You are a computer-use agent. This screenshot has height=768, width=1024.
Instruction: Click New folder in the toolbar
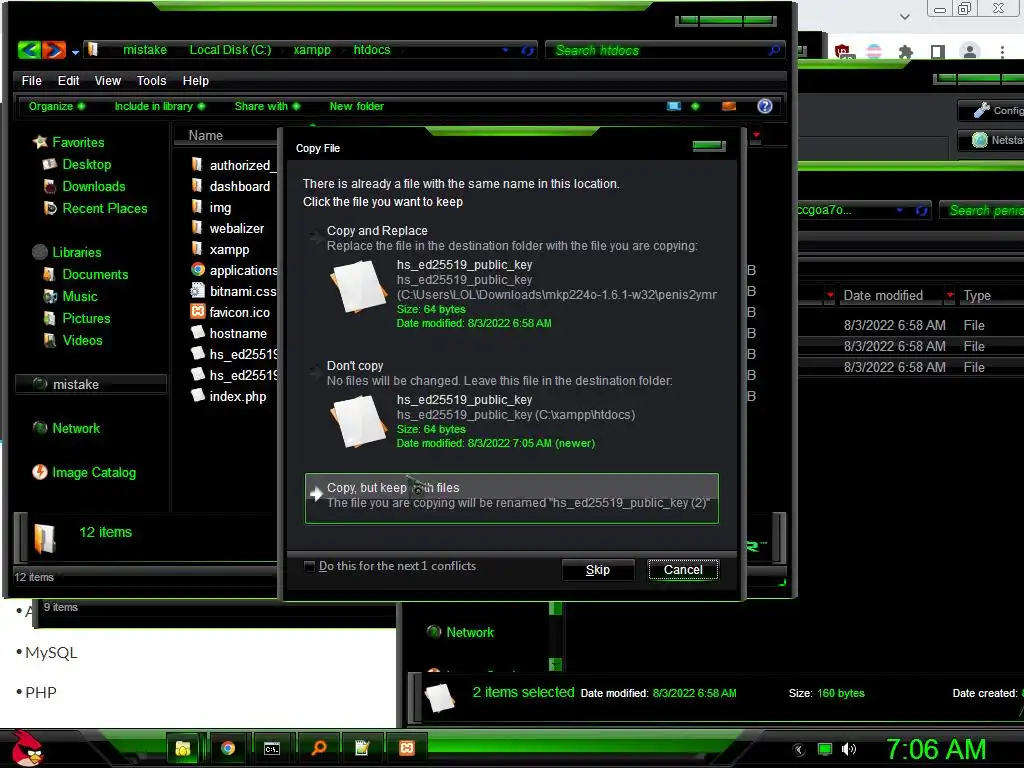357,106
